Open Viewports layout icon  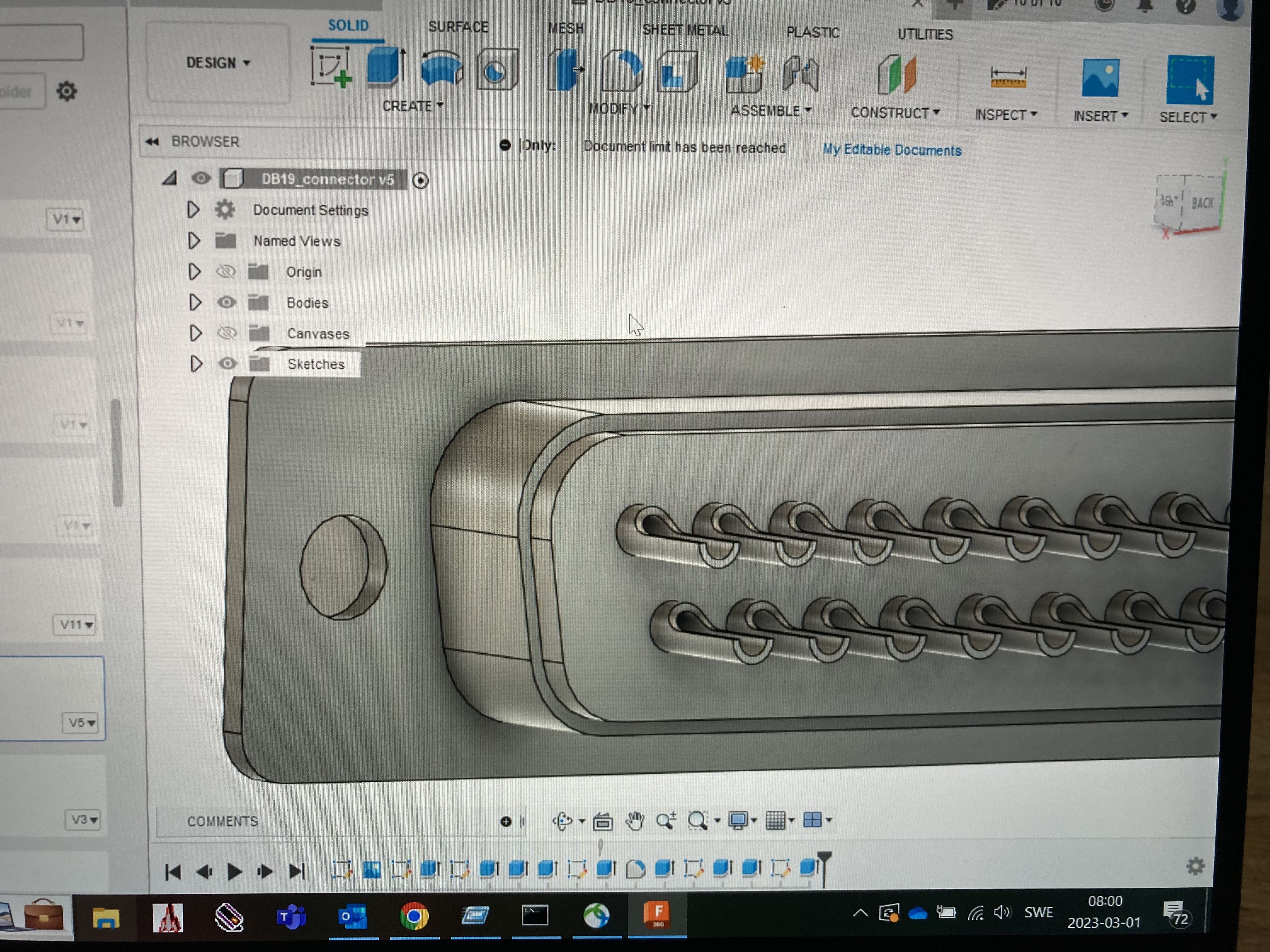[812, 820]
